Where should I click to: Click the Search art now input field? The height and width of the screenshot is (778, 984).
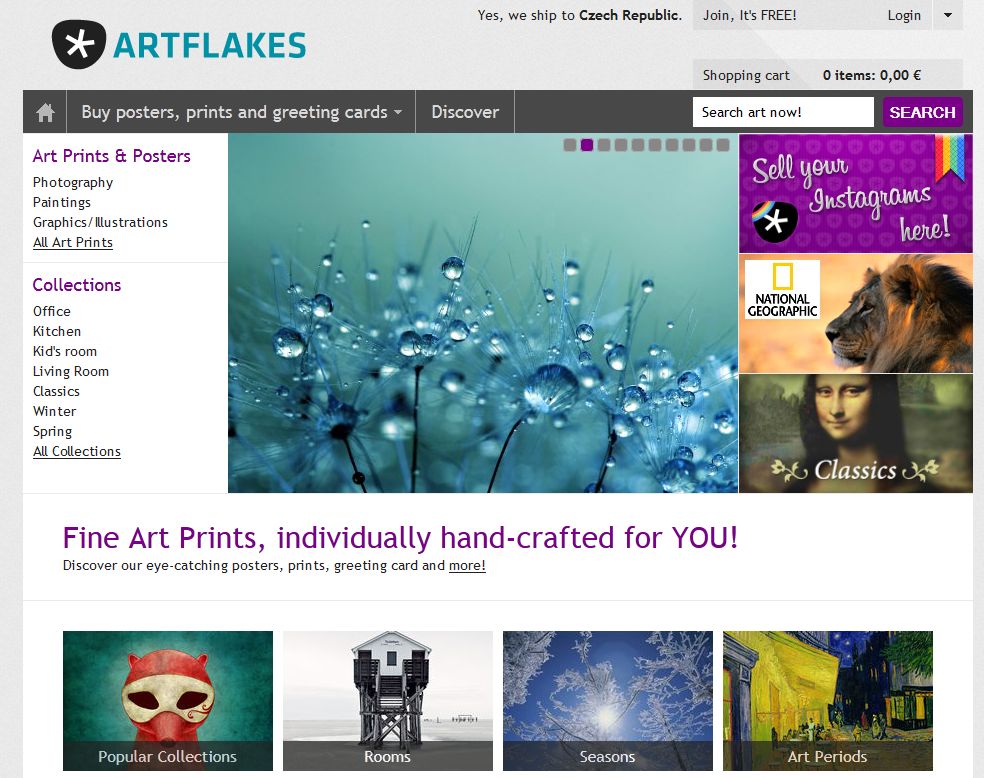783,112
